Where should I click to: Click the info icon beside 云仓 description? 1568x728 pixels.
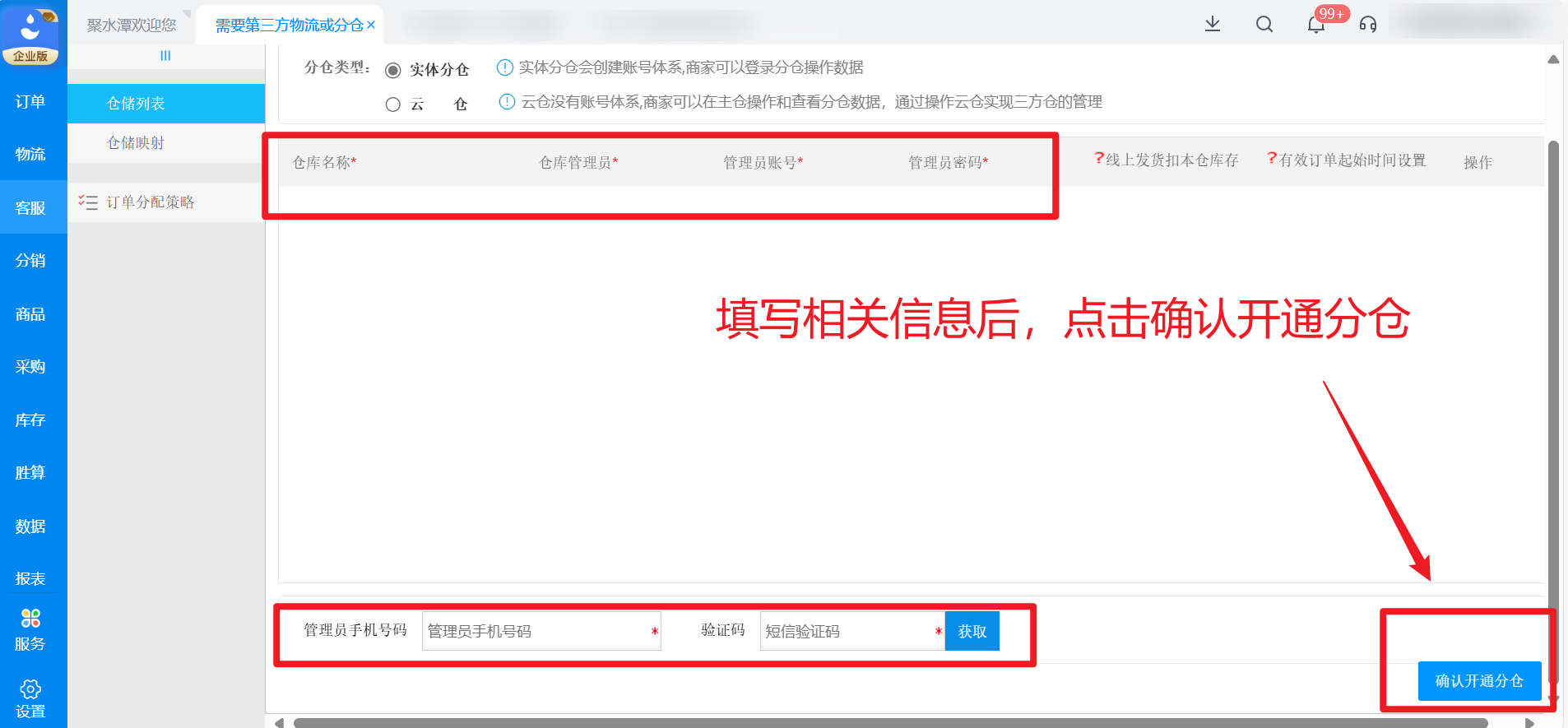pos(507,101)
